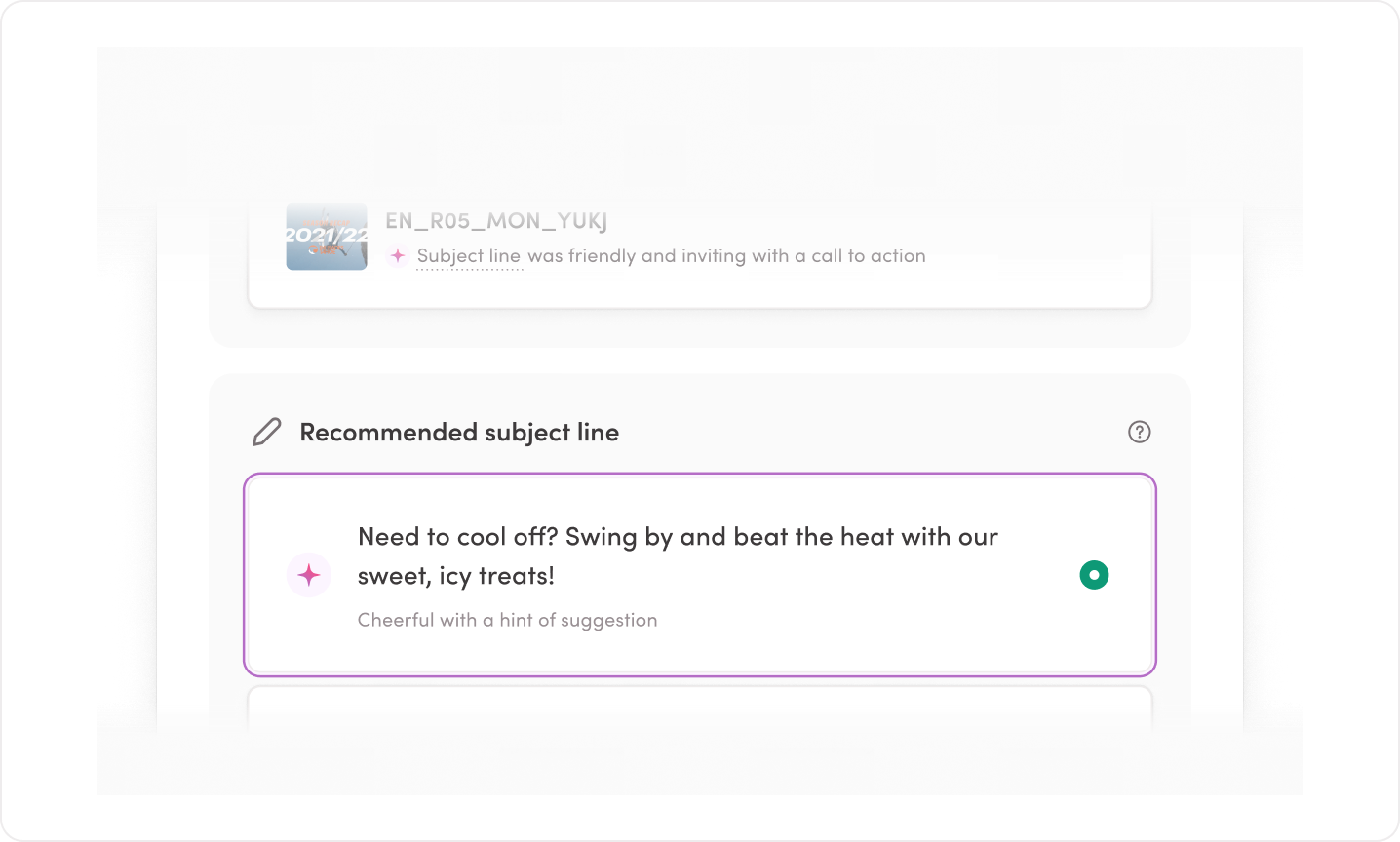Click blank space right of EN_R05_MON_YUKJ in its card
This screenshot has height=842, width=1400.
tap(877, 221)
